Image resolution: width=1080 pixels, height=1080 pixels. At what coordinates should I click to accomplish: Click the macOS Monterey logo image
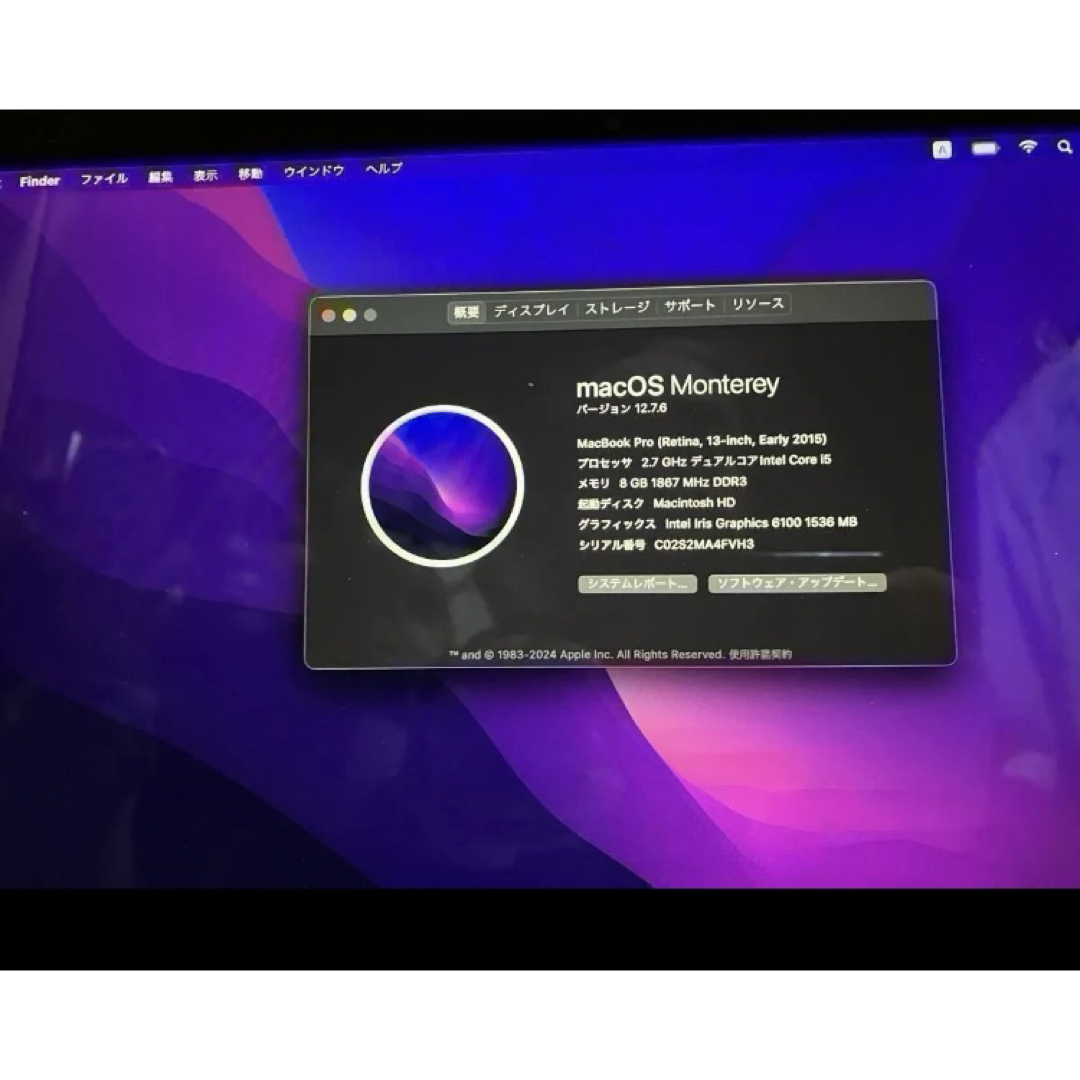point(442,486)
